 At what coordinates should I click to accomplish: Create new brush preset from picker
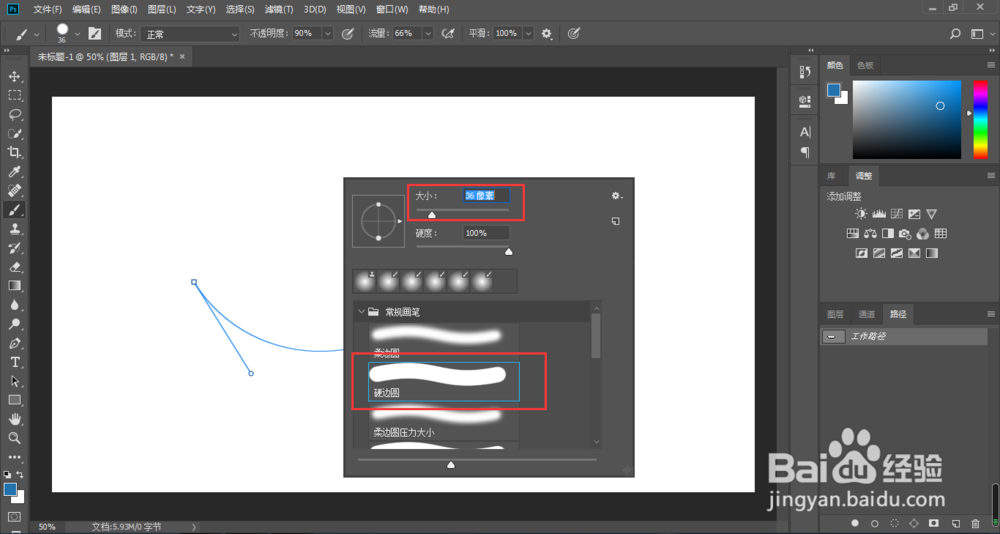click(615, 221)
